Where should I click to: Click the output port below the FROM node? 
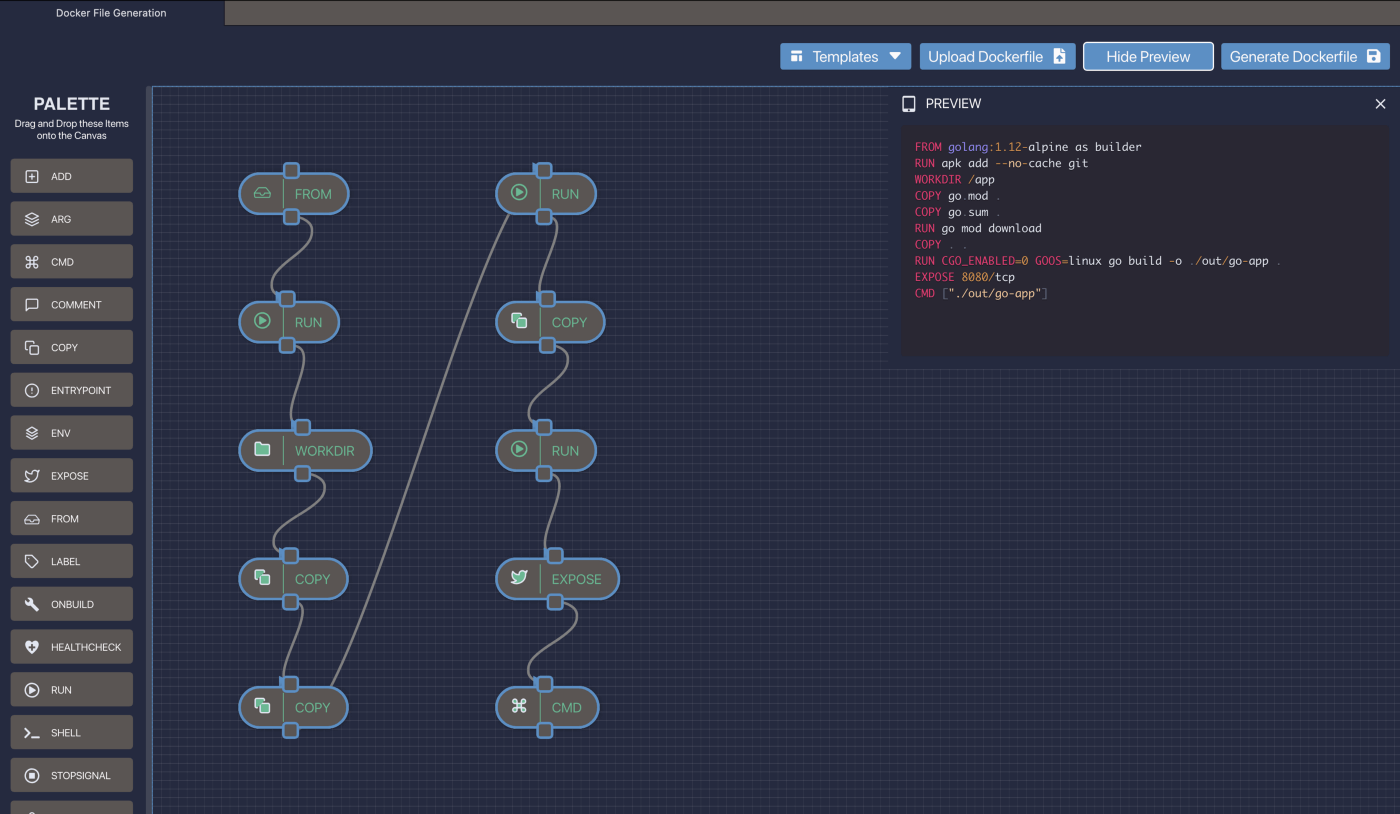tap(291, 217)
